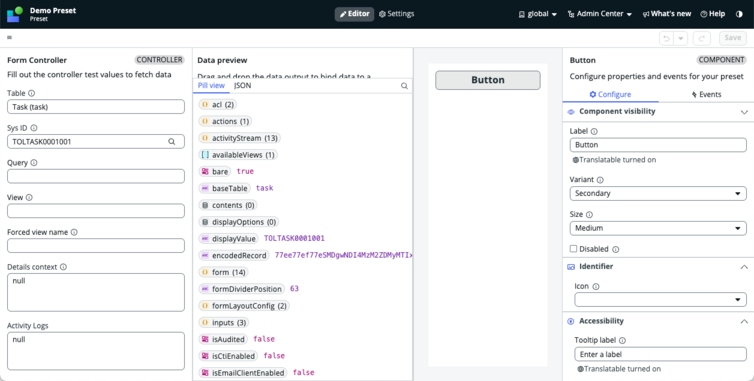754x381 pixels.
Task: Click the Sys ID info icon
Action: [34, 128]
